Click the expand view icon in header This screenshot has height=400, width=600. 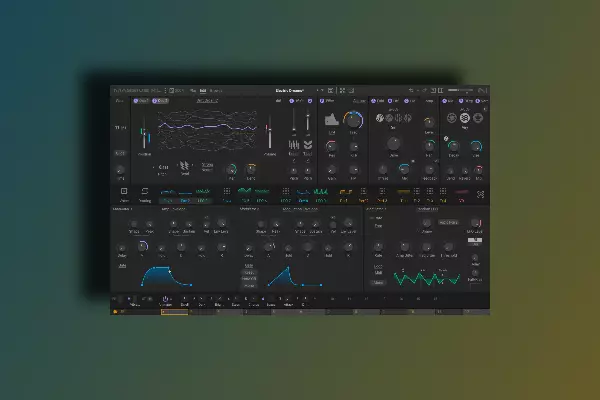pyautogui.click(x=342, y=90)
